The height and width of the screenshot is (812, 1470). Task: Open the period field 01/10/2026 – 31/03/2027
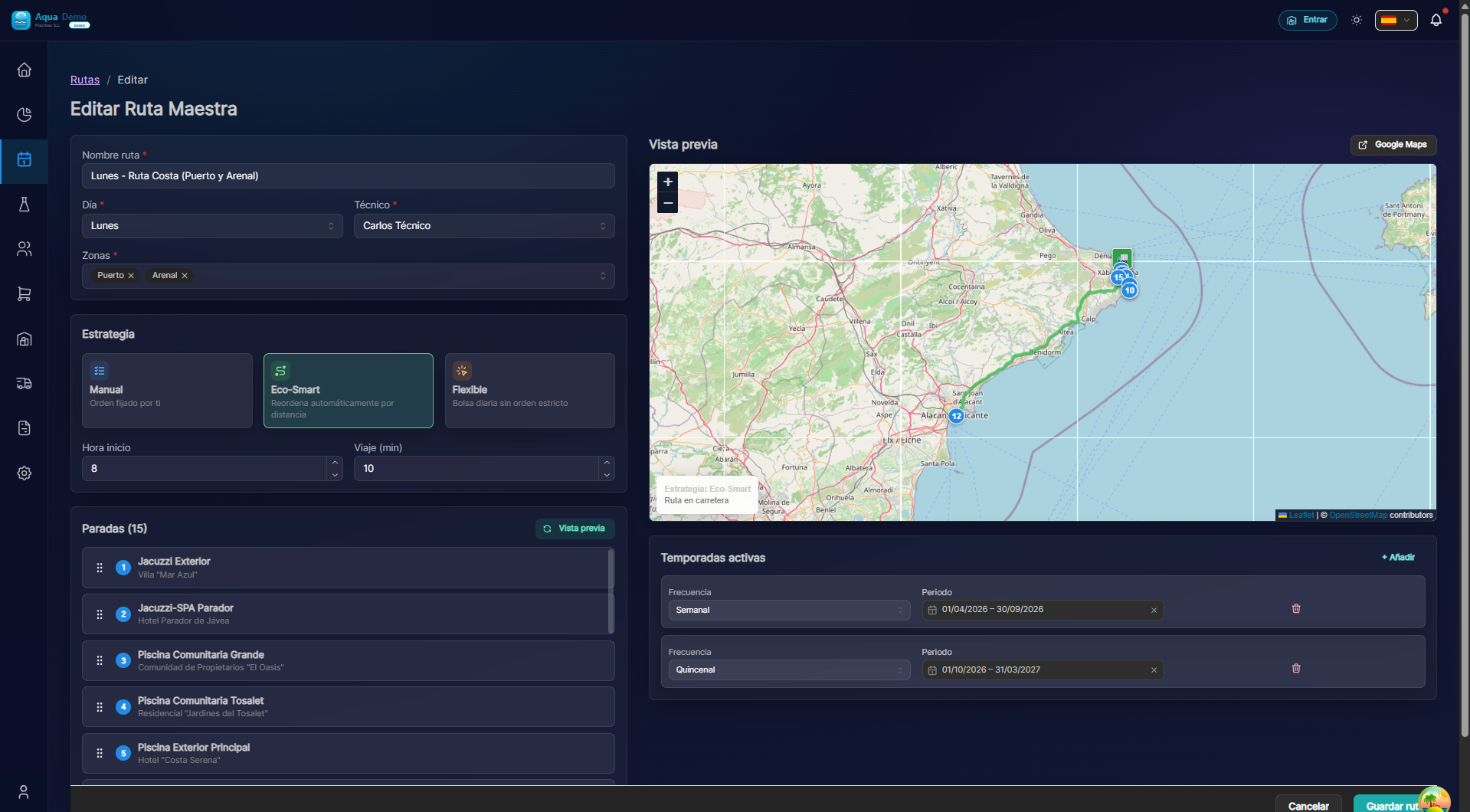1043,670
